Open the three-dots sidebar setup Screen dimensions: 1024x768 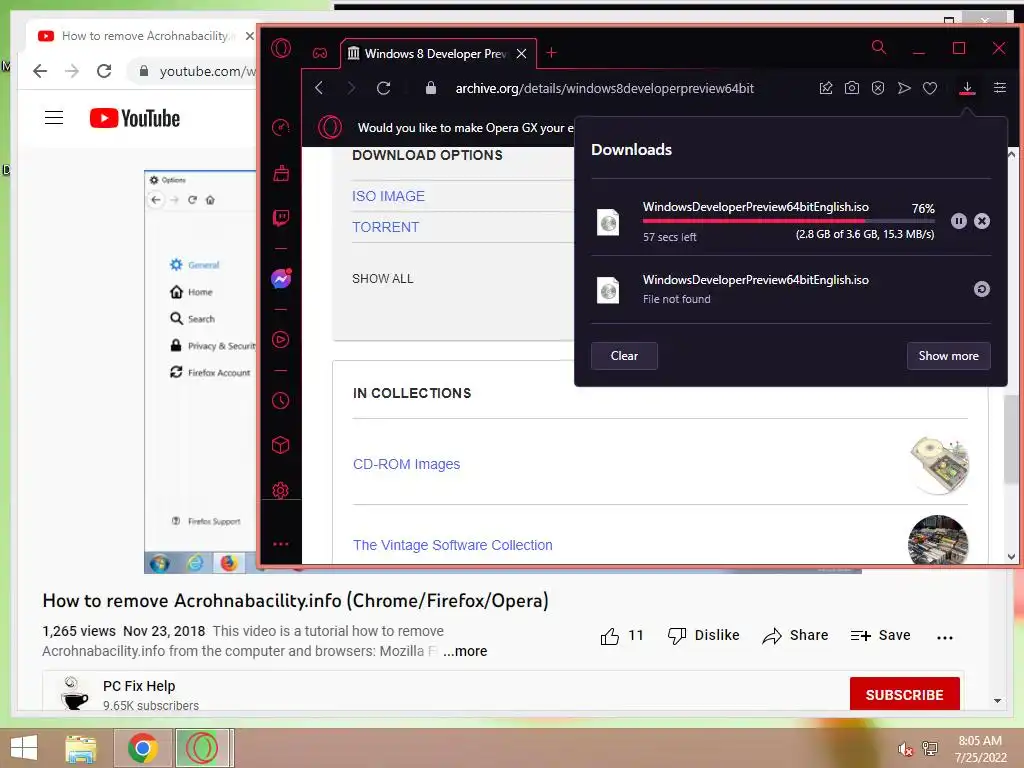pos(281,544)
